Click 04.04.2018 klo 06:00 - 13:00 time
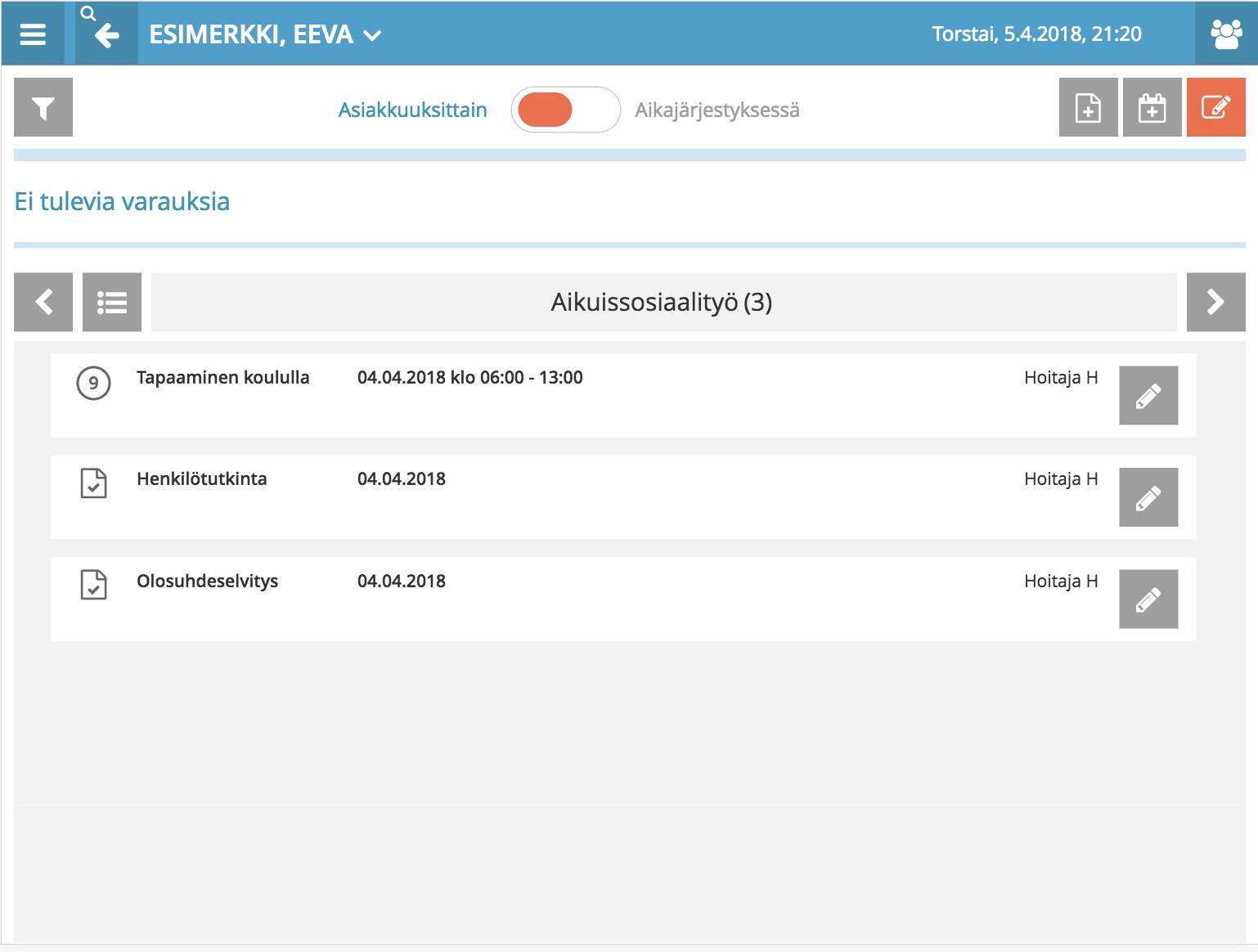This screenshot has height=952, width=1258. 470,377
